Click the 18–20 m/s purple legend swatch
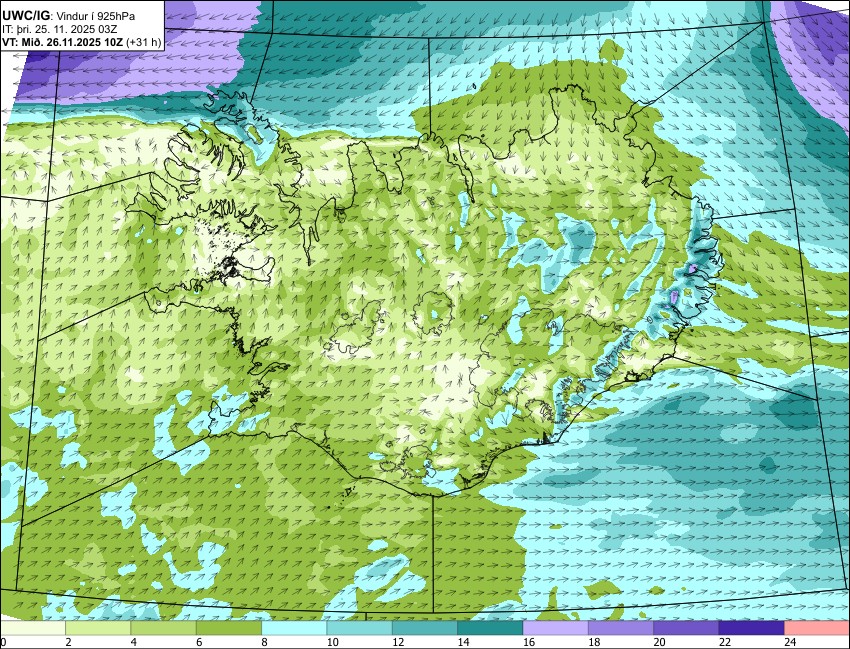The height and width of the screenshot is (649, 850). coord(621,628)
